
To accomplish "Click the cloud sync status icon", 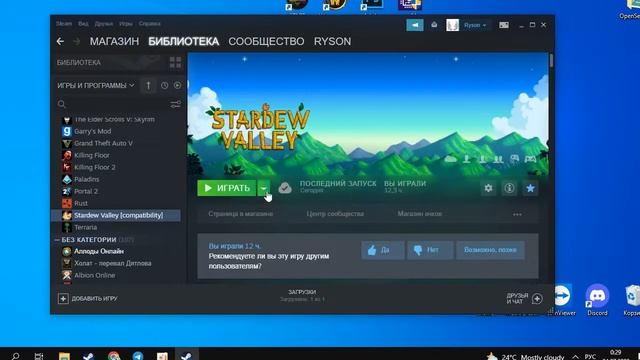I will pos(285,188).
